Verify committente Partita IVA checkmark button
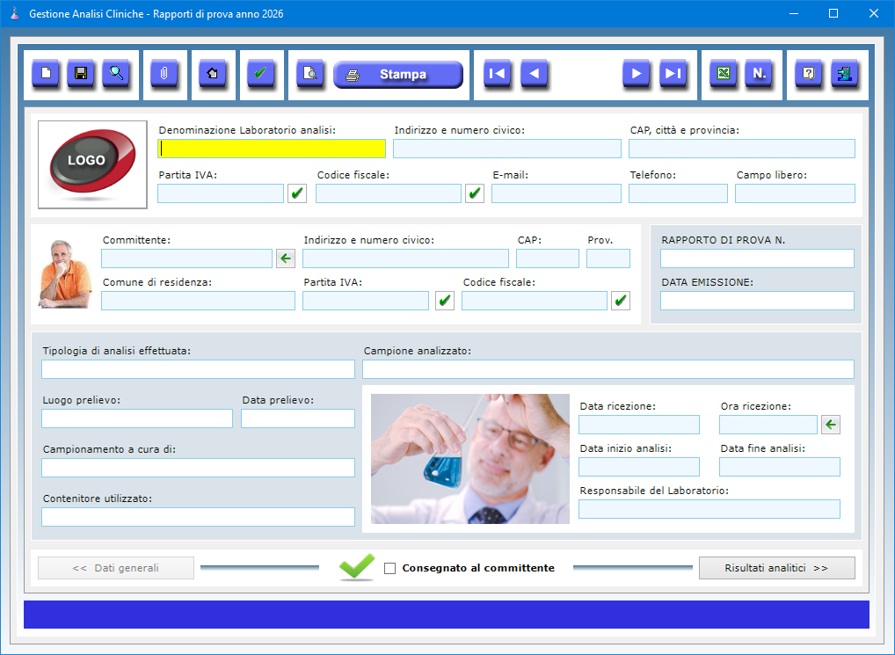895x655 pixels. pos(445,301)
